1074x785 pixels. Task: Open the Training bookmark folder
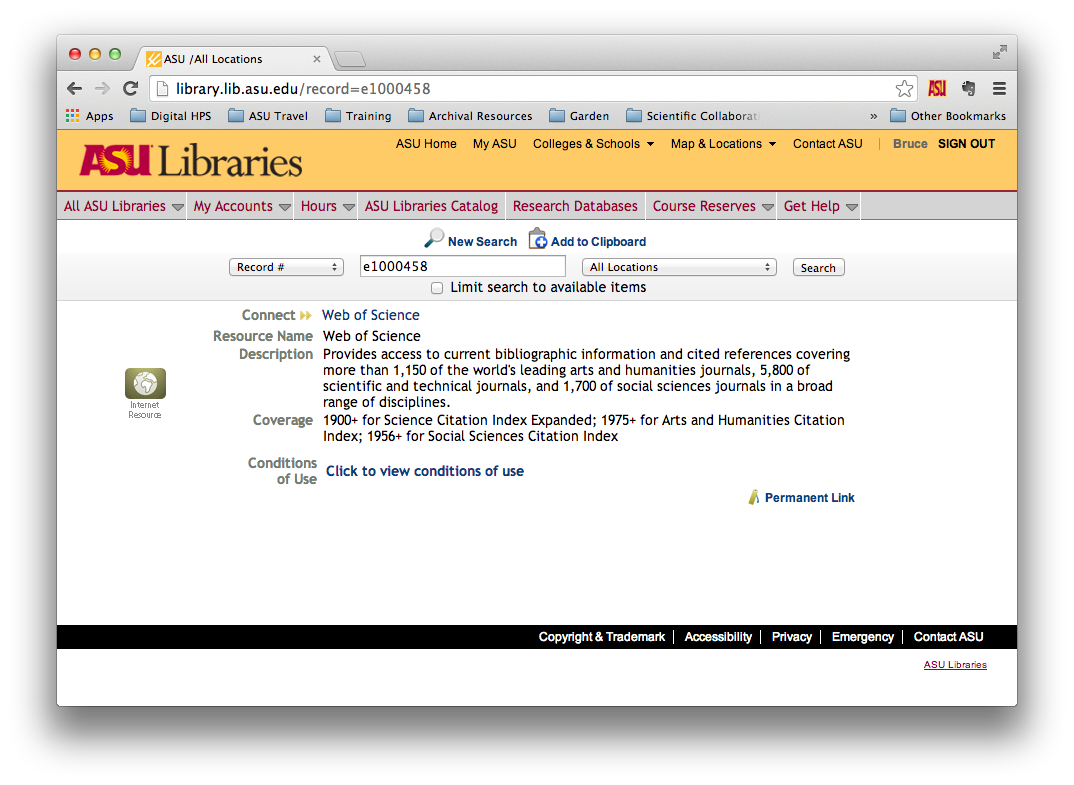(358, 116)
